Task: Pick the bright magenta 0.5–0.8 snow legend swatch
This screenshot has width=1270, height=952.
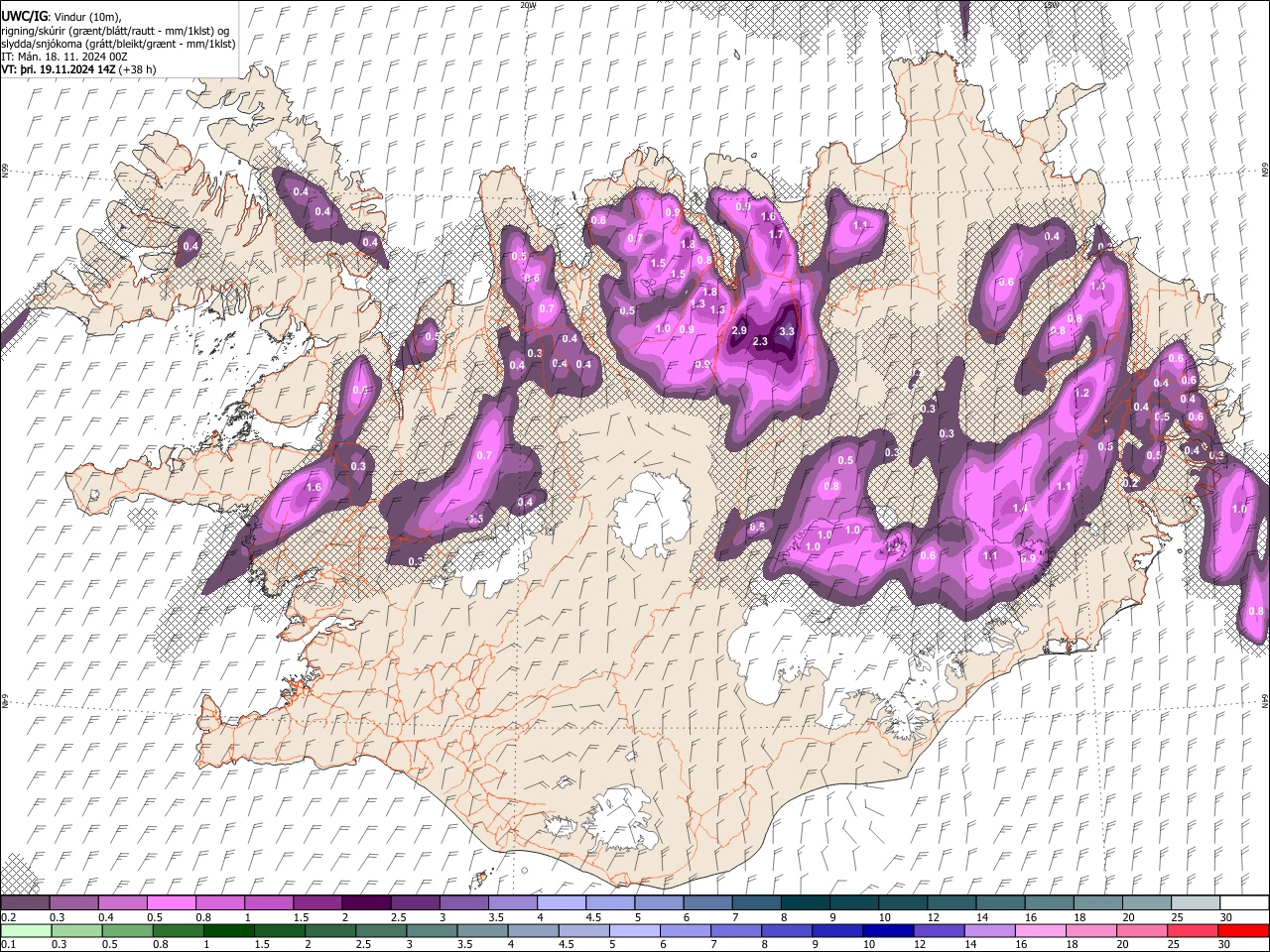Action: point(173,902)
